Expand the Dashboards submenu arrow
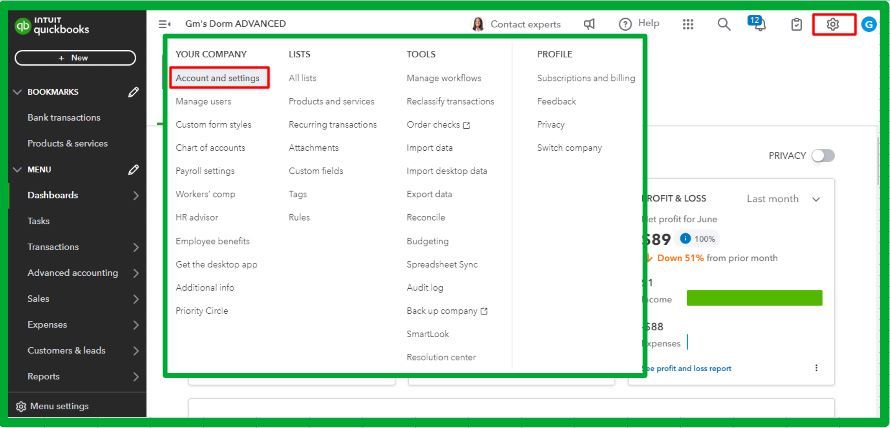The image size is (890, 428). click(x=136, y=195)
